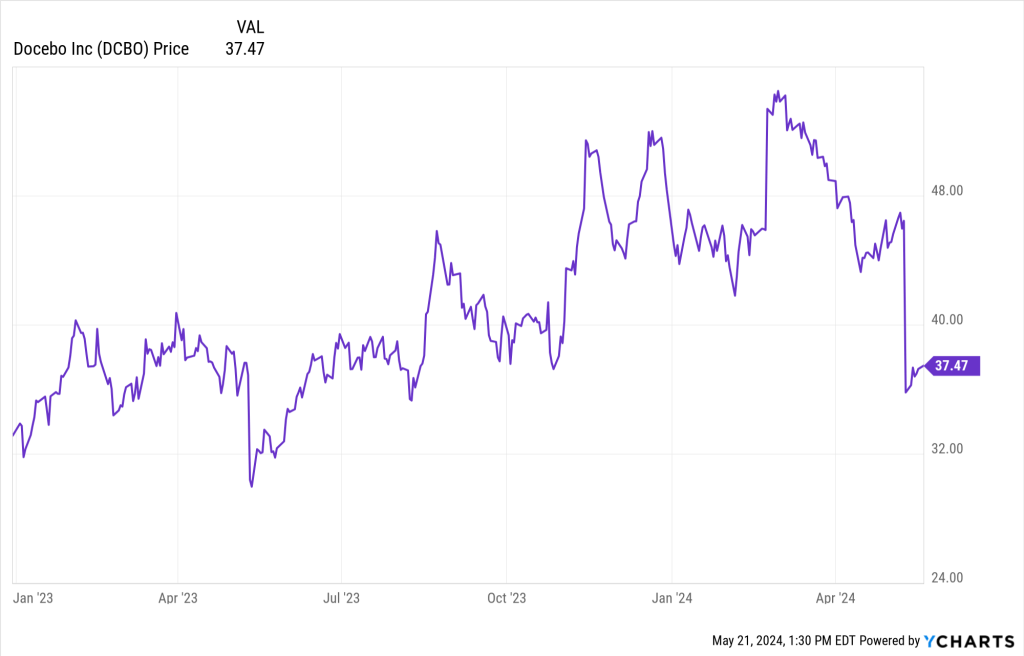Image resolution: width=1024 pixels, height=656 pixels.
Task: Select the Jan '24 x-axis label
Action: (671, 598)
